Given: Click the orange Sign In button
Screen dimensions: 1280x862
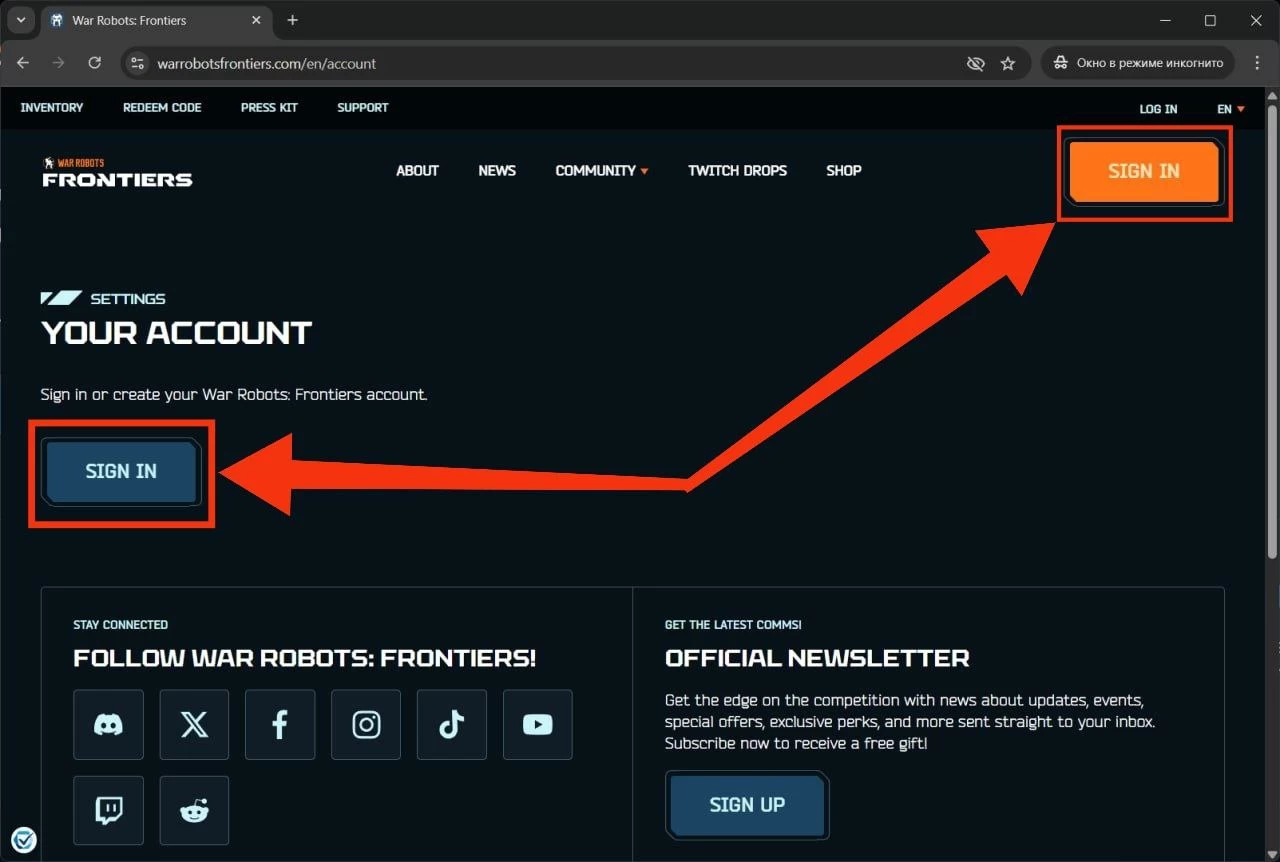Looking at the screenshot, I should tap(1143, 172).
